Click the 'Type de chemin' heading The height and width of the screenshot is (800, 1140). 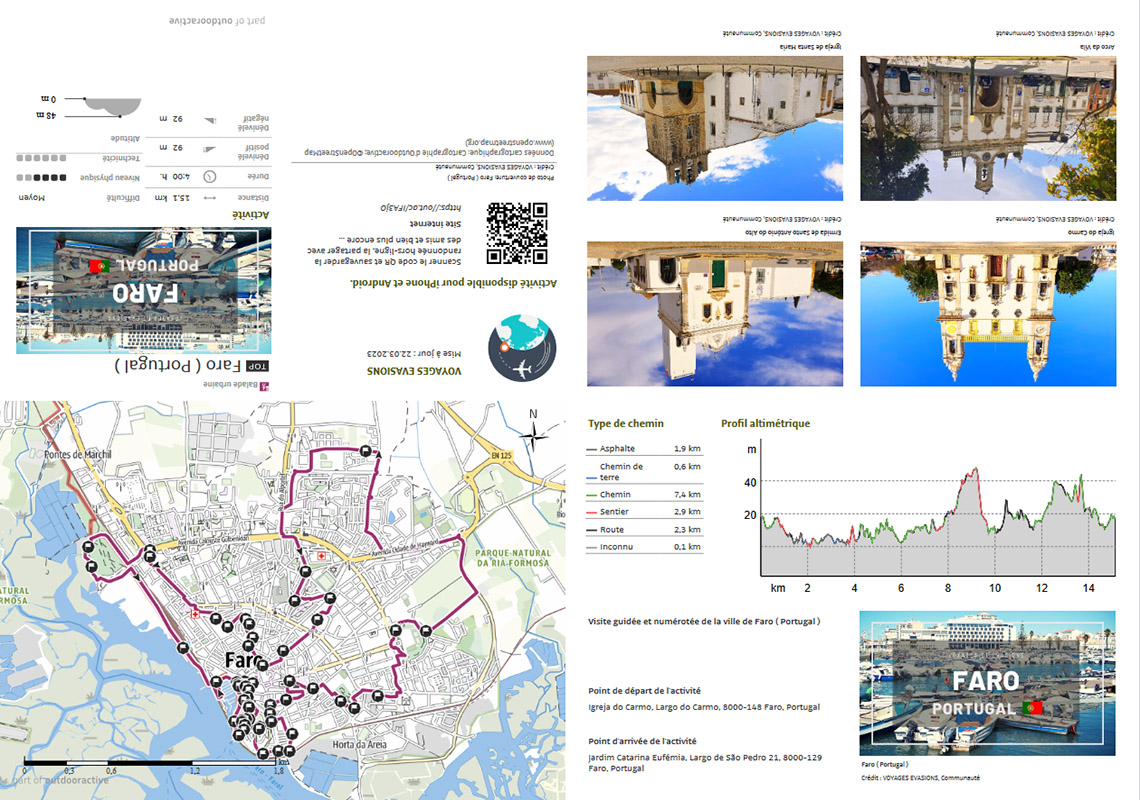tap(625, 423)
